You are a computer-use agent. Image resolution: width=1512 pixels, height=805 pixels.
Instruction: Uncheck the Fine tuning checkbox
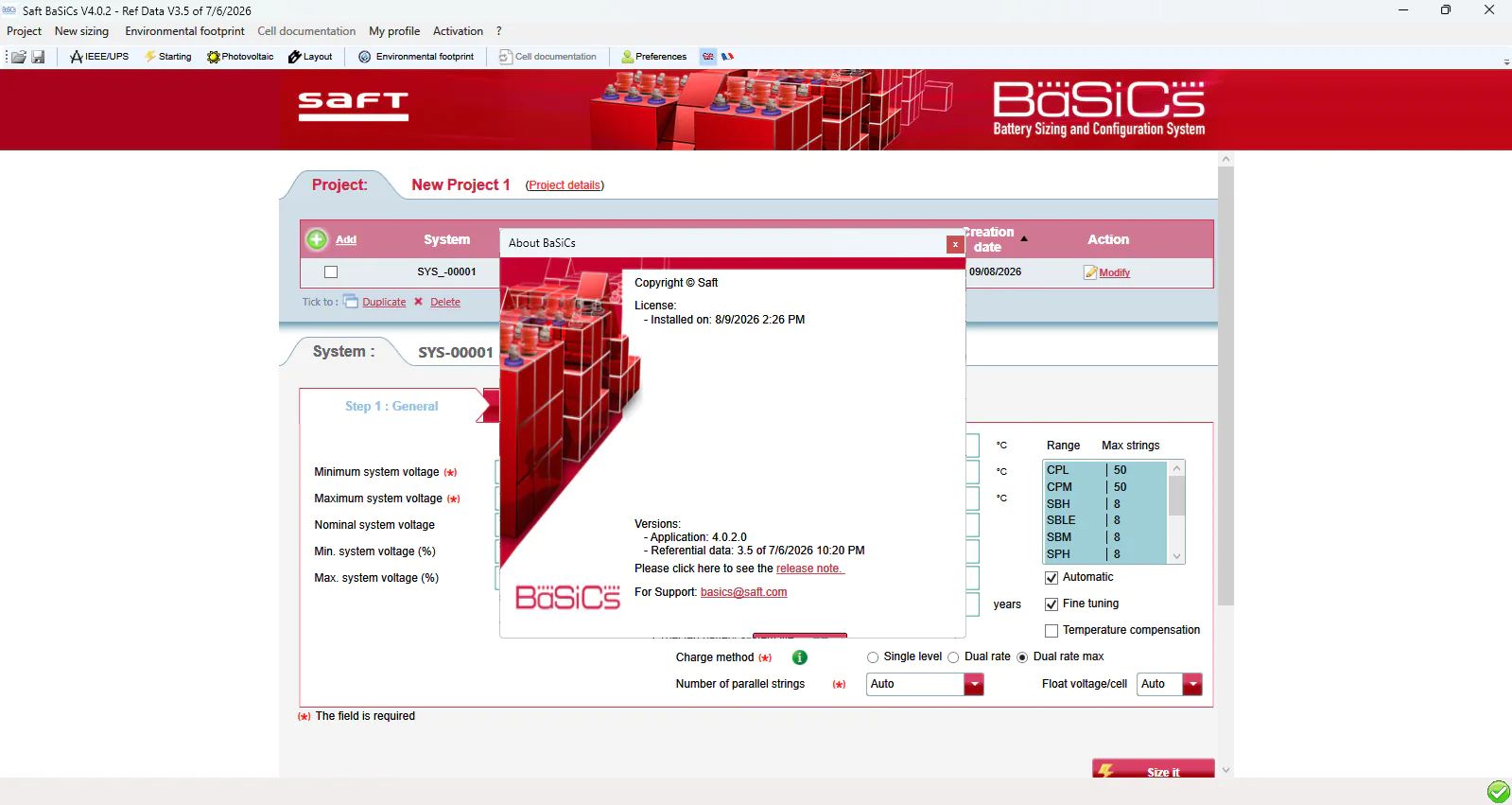(1051, 604)
